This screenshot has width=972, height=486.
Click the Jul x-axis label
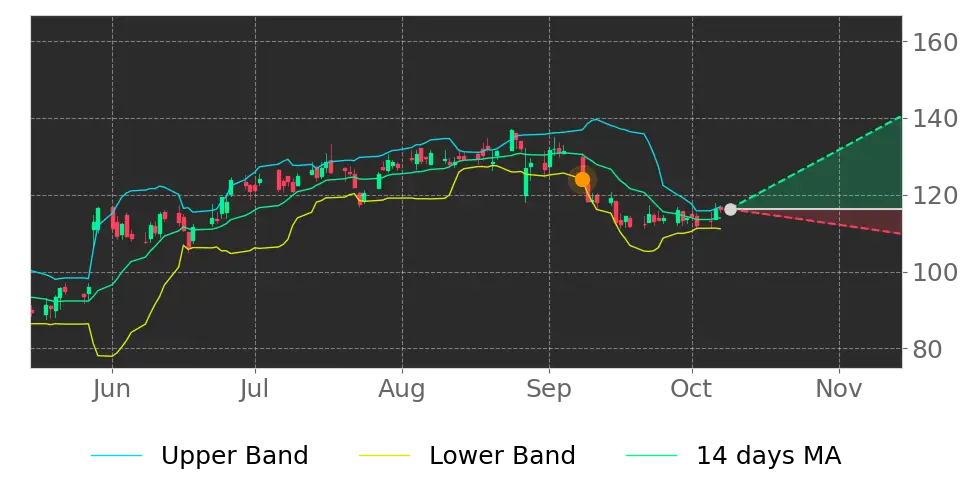[x=255, y=389]
